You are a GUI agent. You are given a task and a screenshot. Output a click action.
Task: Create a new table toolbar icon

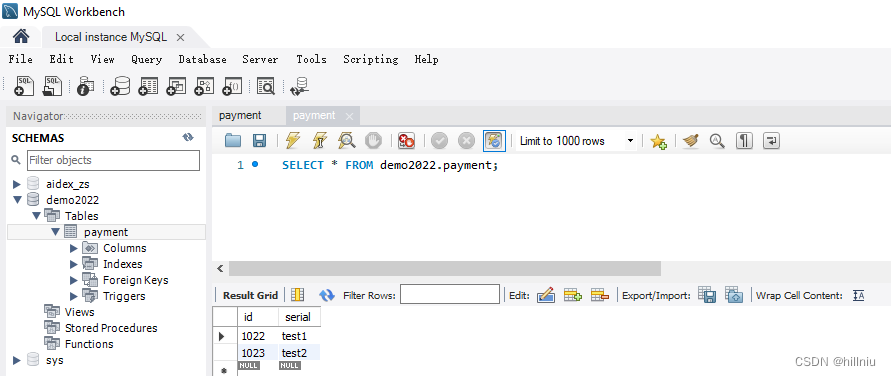148,85
